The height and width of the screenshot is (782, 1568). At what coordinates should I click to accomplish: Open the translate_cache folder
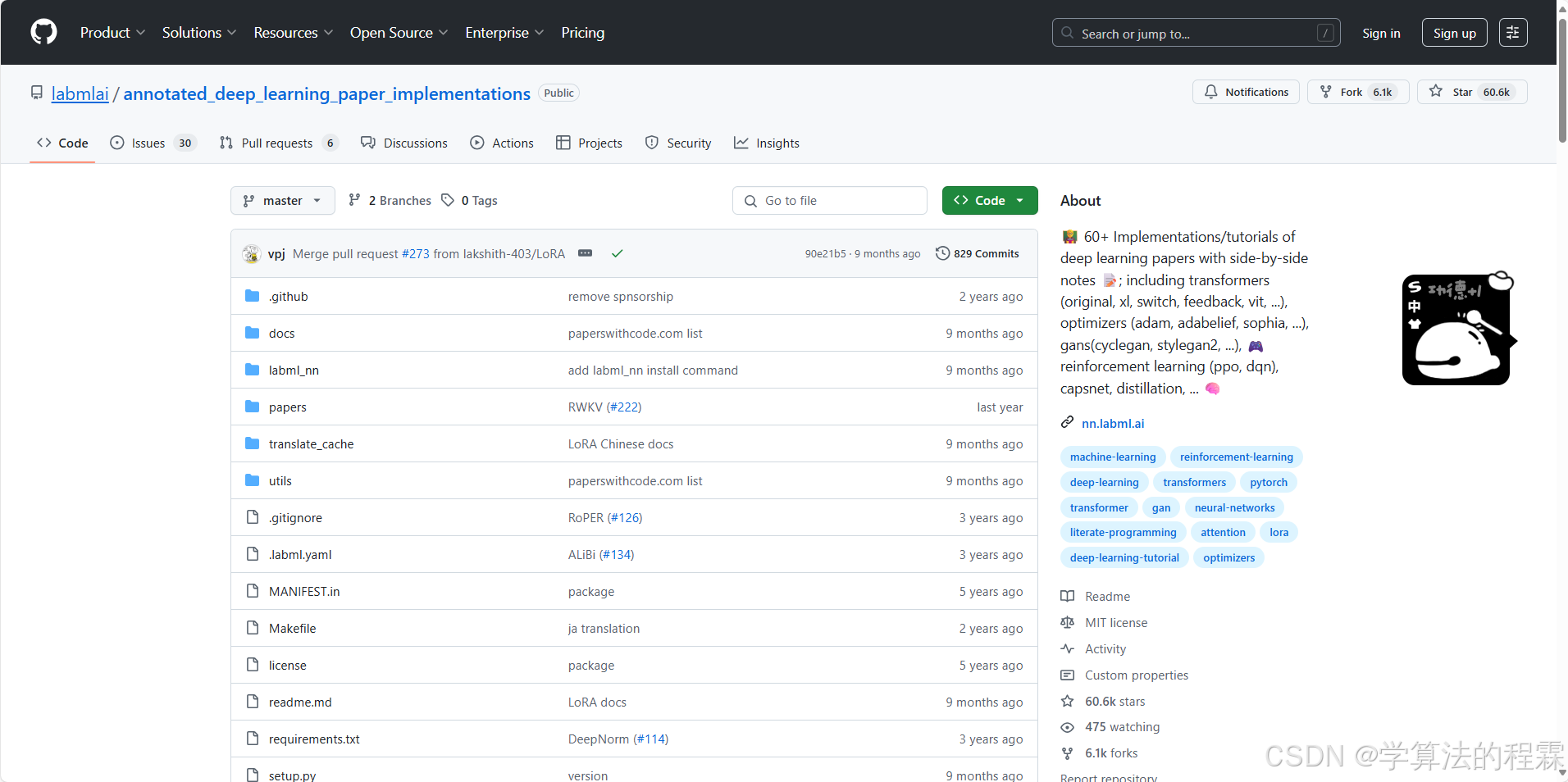(312, 444)
